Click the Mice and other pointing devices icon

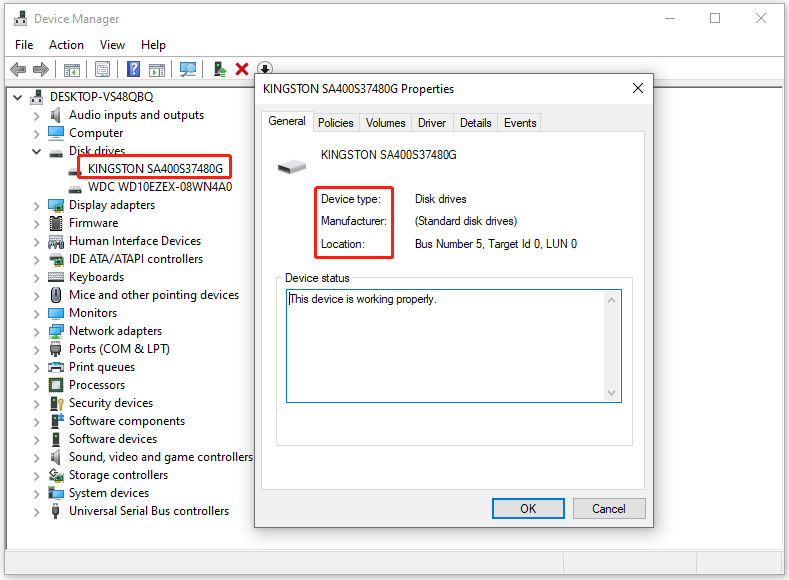(x=56, y=295)
